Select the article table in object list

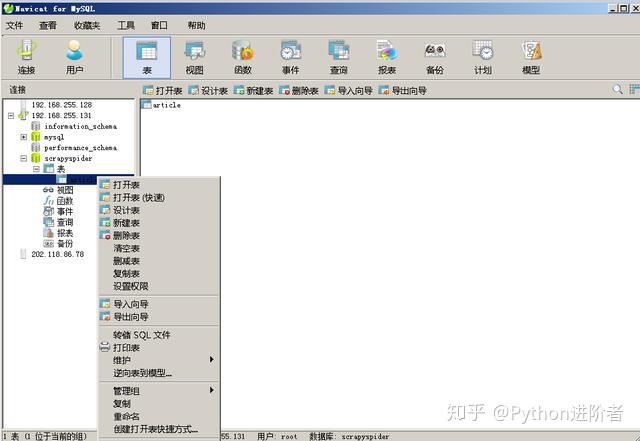167,105
